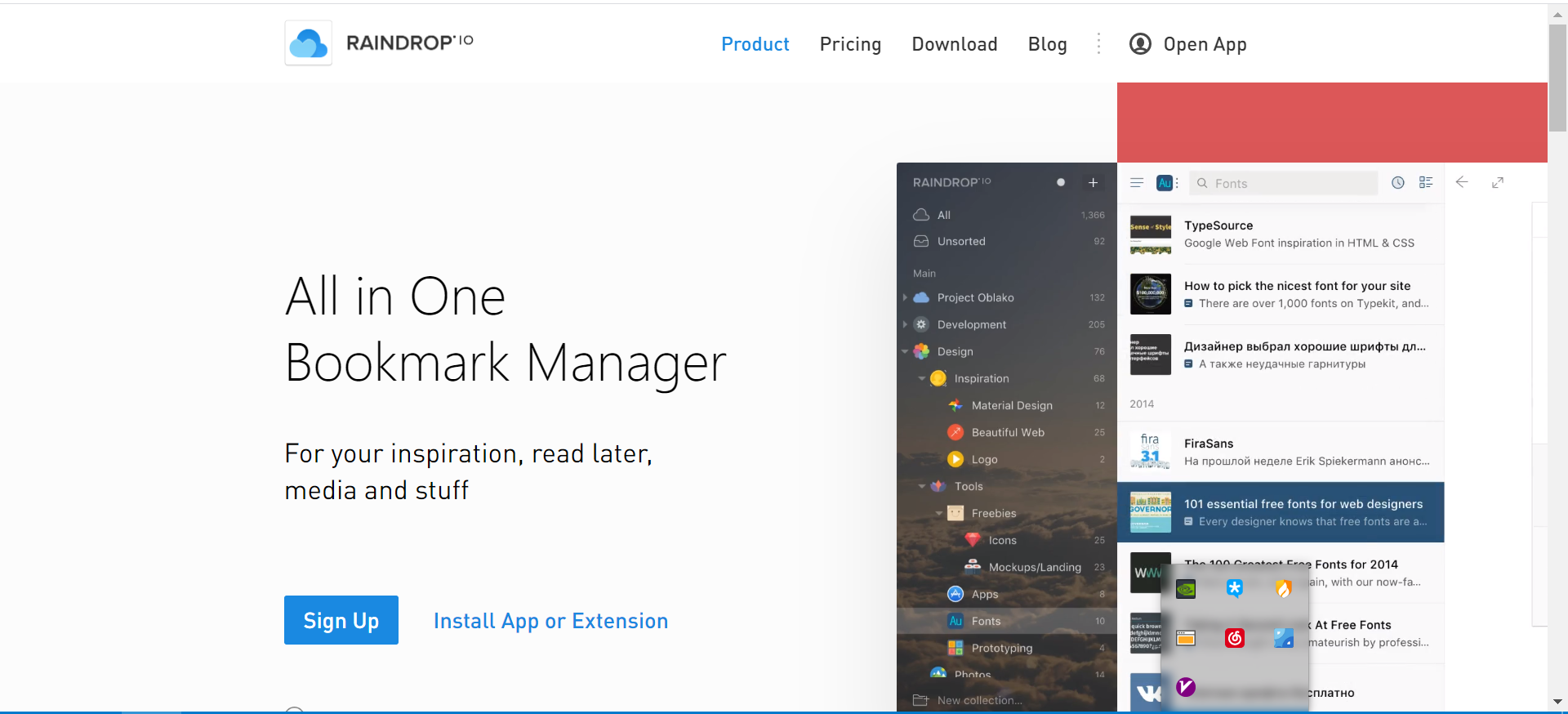Click the blue tiles tray icon
The image size is (1568, 714).
coord(1284,638)
